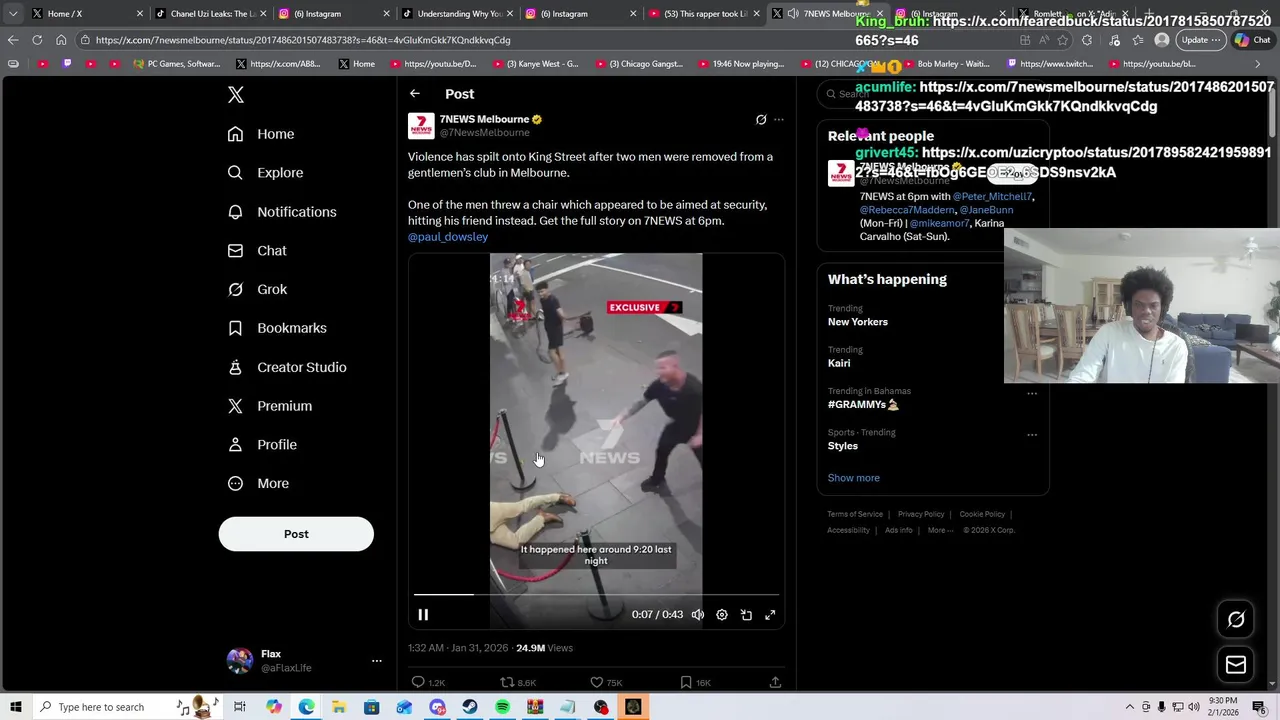Open Notifications in the X sidebar
Image resolution: width=1280 pixels, height=720 pixels.
point(282,212)
